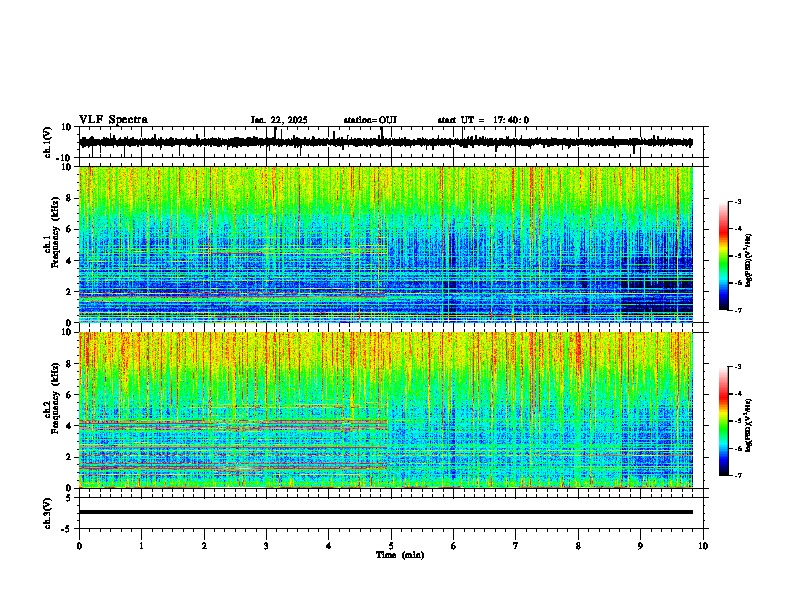Click the "3" tick label on the time axis
Image resolution: width=792 pixels, height=612 pixels.
(266, 546)
